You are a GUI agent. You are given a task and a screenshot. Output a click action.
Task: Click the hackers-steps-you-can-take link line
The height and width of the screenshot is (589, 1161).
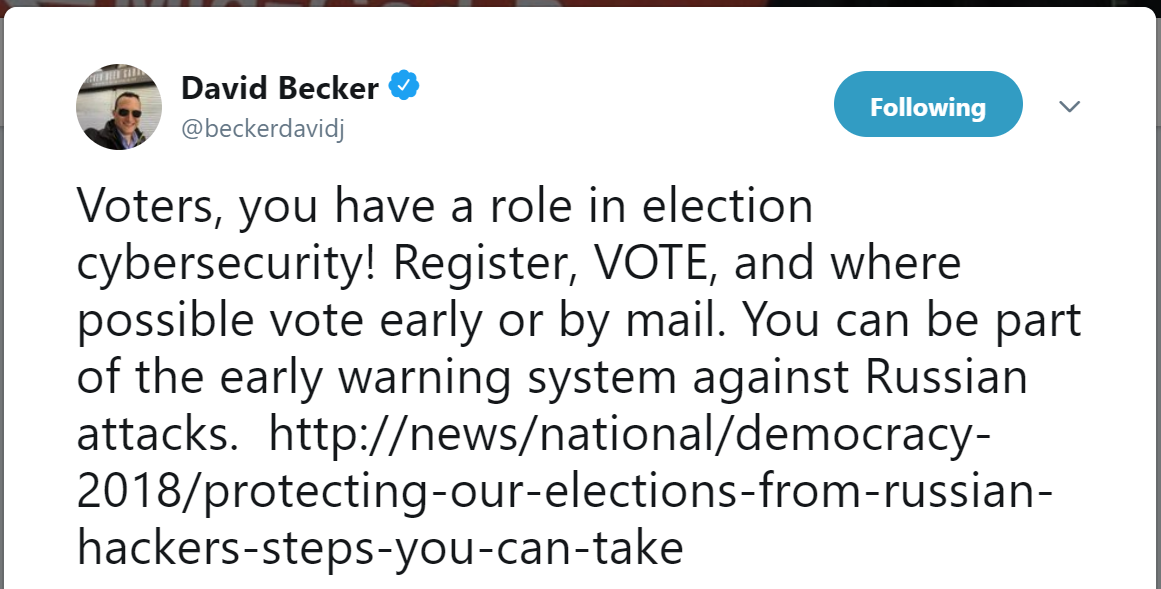point(380,549)
